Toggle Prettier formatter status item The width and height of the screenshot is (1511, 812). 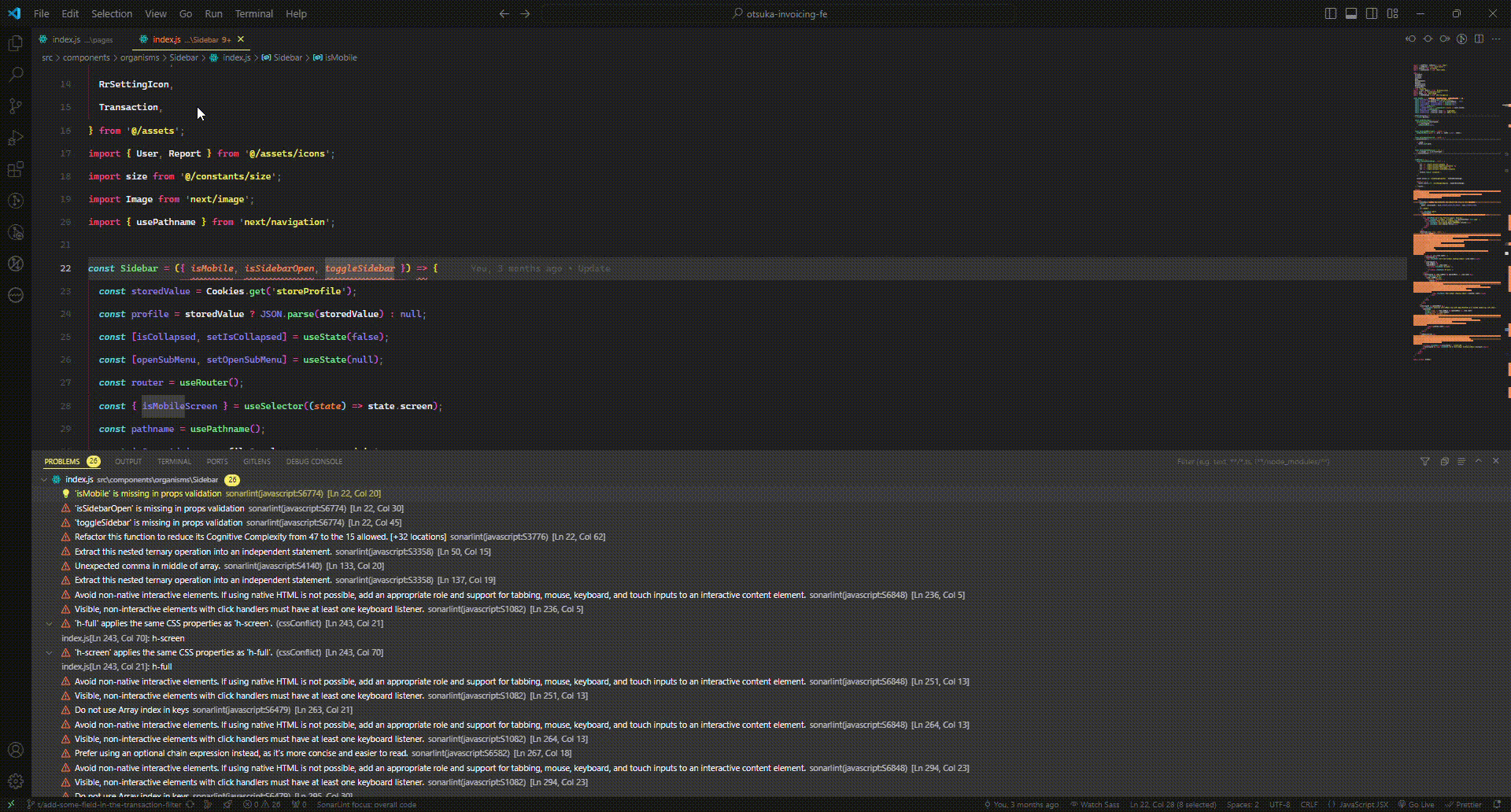(1463, 804)
